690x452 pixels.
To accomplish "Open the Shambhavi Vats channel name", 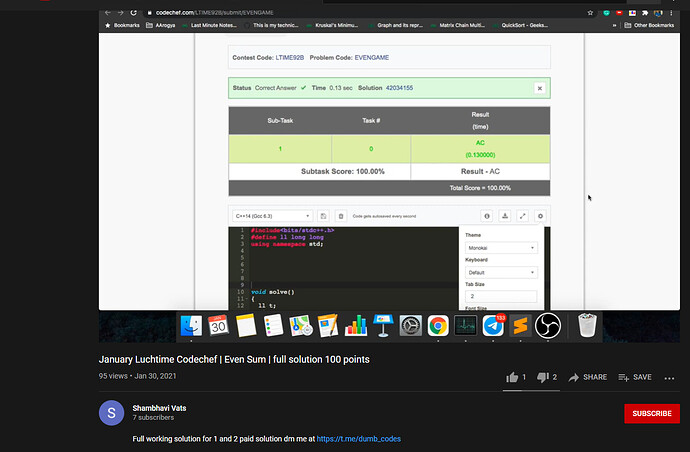I will click(159, 408).
